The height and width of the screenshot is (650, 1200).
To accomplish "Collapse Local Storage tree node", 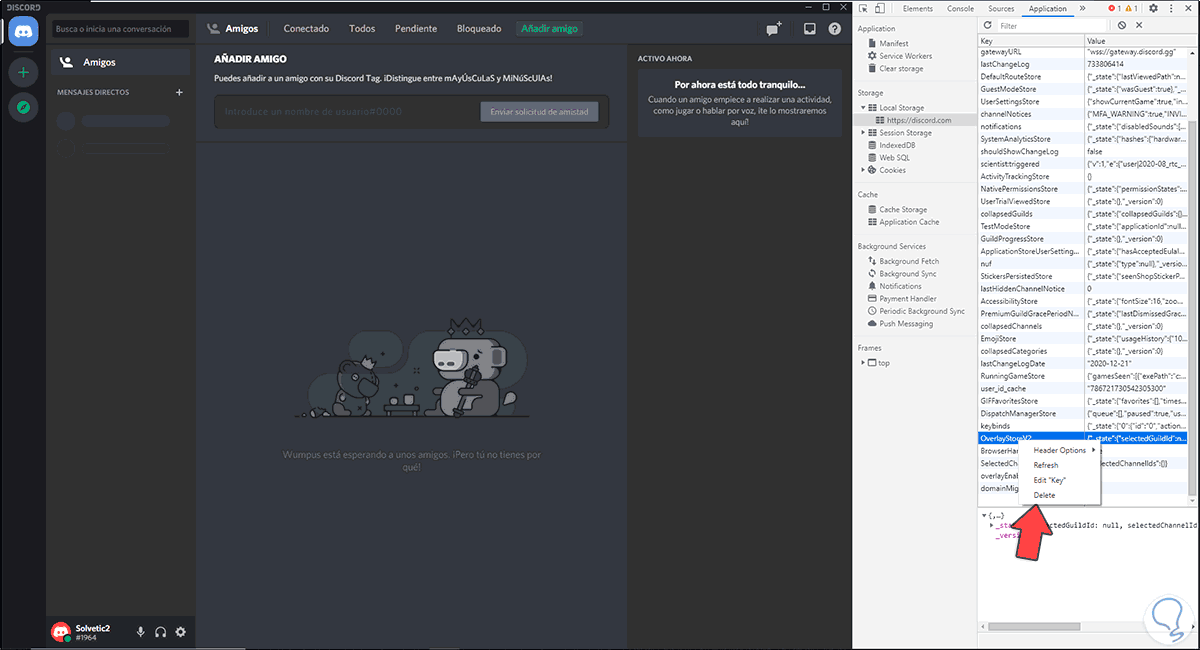I will pyautogui.click(x=862, y=107).
